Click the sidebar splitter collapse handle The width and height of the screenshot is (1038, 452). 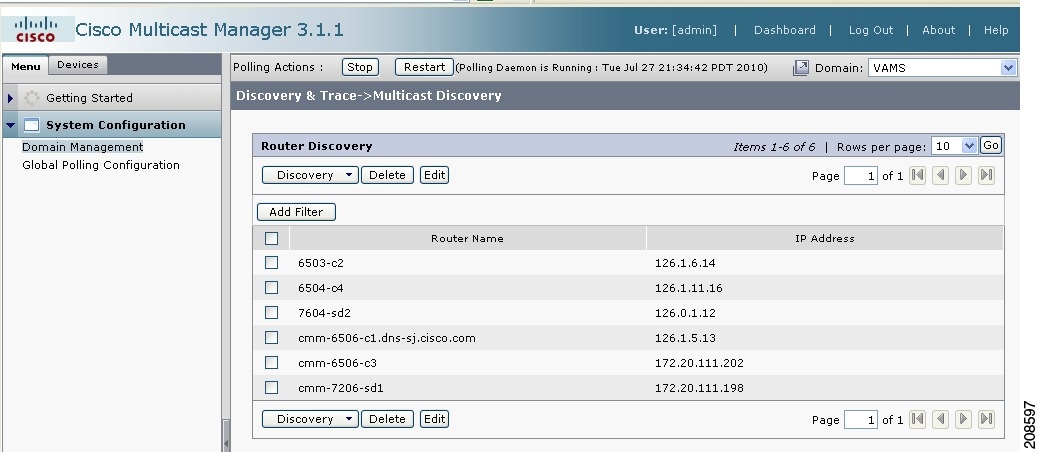(x=226, y=435)
